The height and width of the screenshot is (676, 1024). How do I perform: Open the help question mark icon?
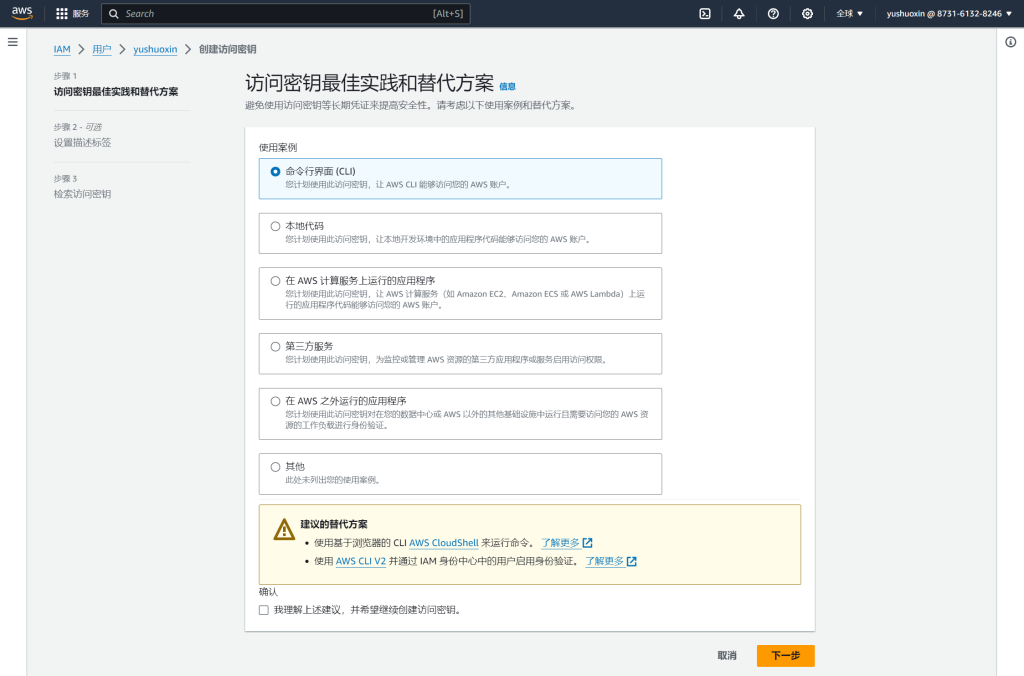773,14
